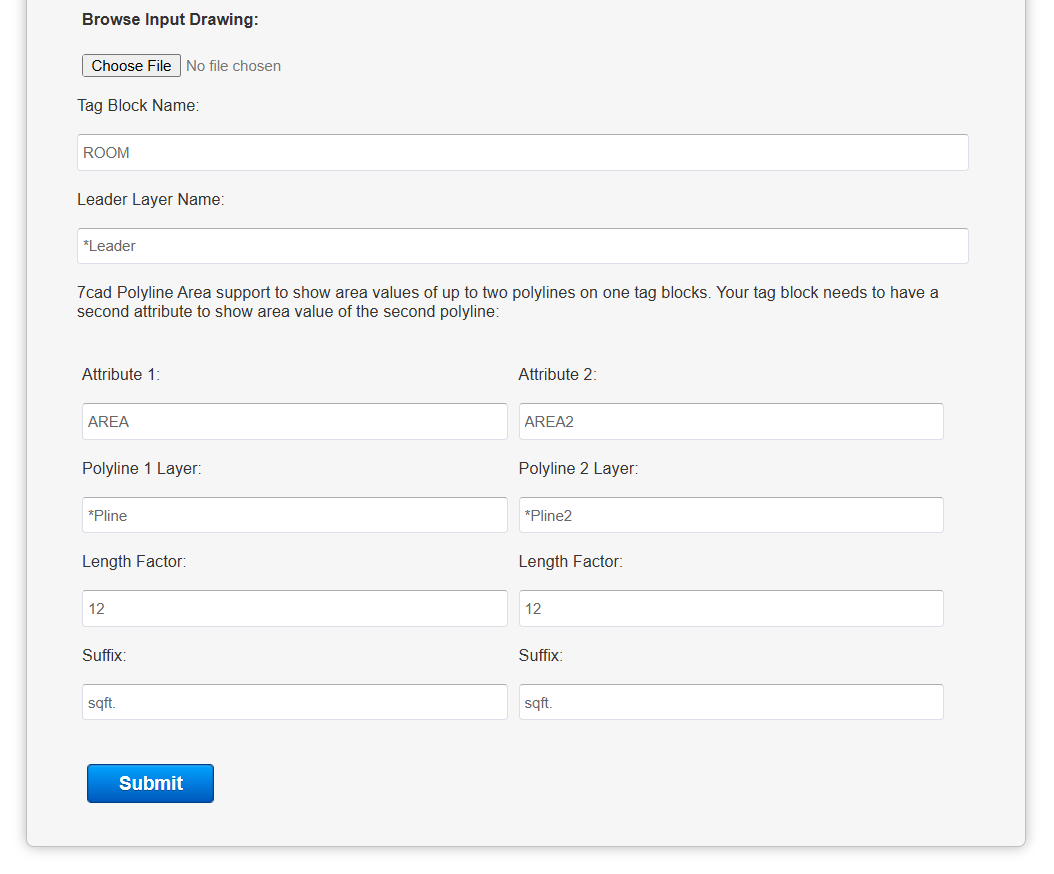Focus the Length Factor field under Polyline 2 Layer

tap(730, 609)
